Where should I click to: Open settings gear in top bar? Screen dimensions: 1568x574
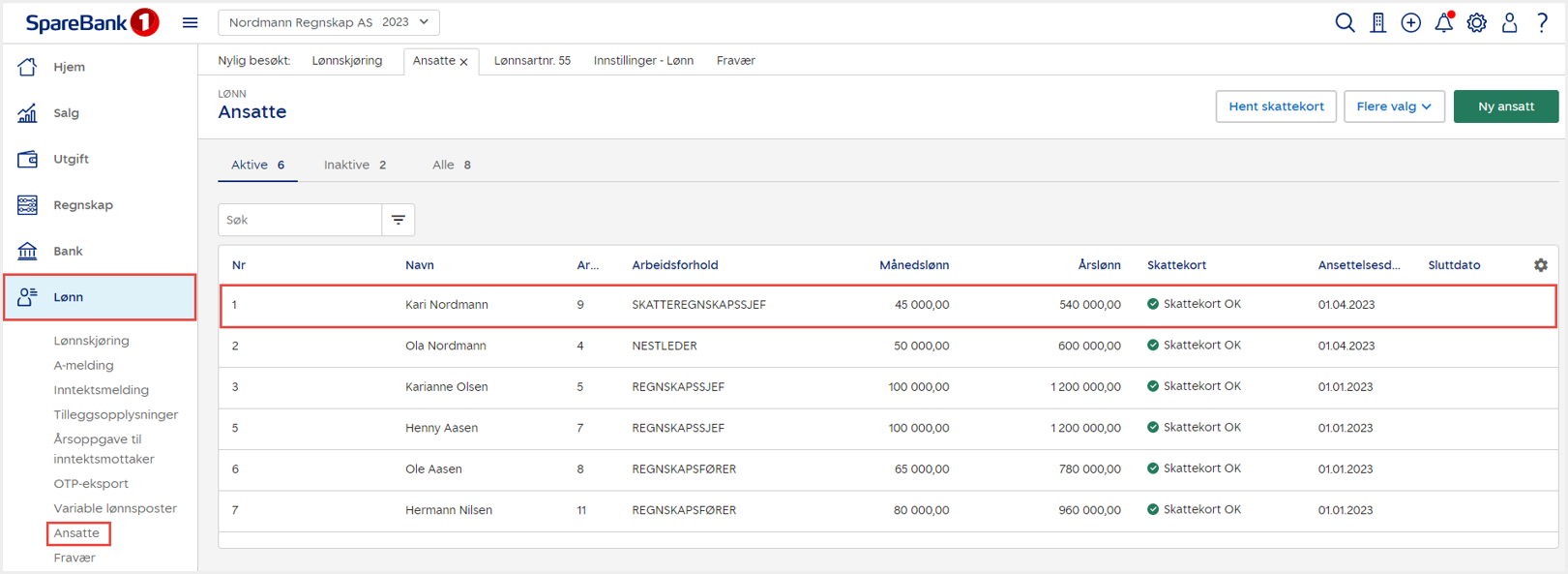pos(1476,22)
